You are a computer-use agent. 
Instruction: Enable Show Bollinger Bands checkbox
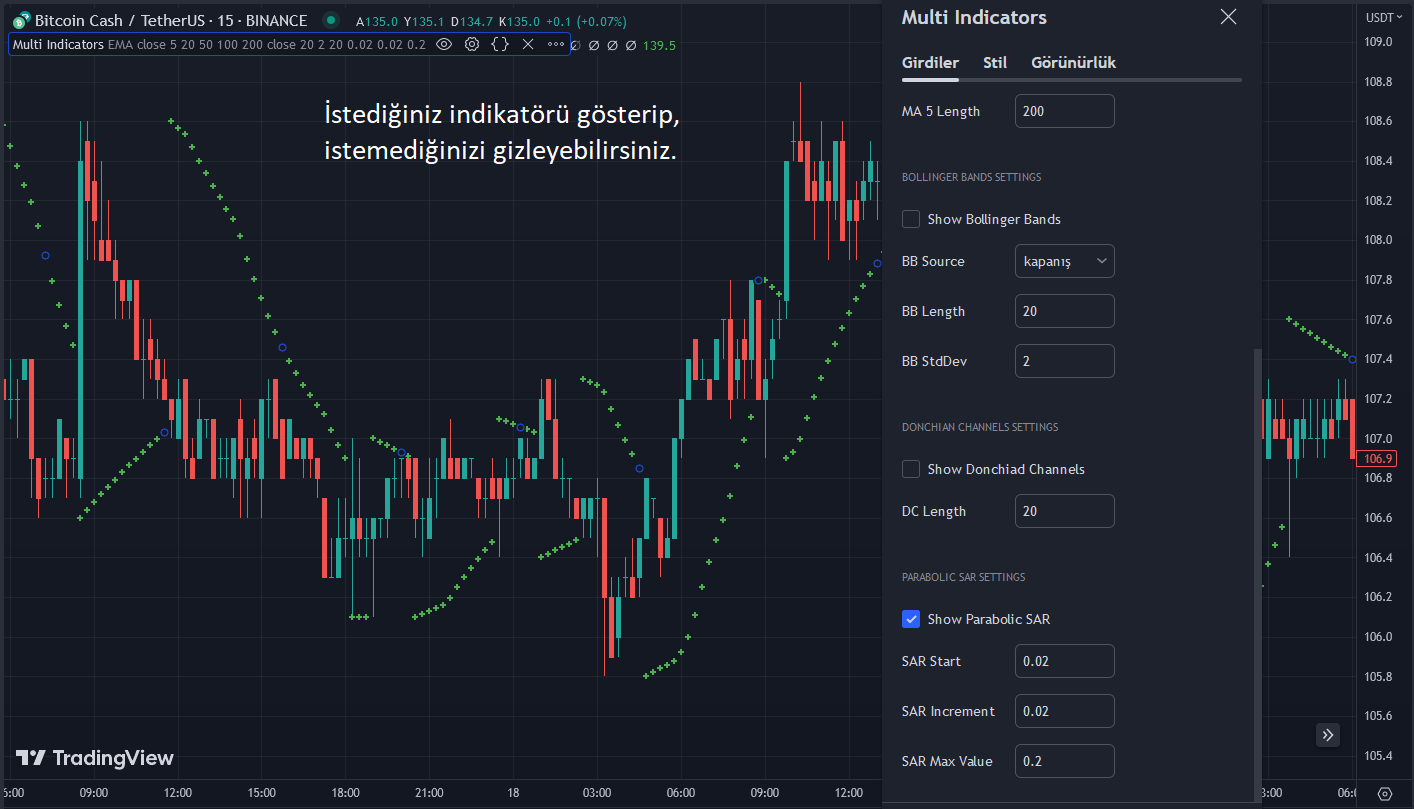click(x=911, y=219)
